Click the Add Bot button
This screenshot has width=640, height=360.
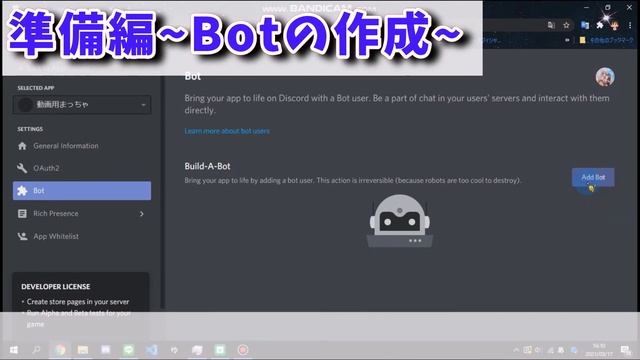(x=593, y=177)
